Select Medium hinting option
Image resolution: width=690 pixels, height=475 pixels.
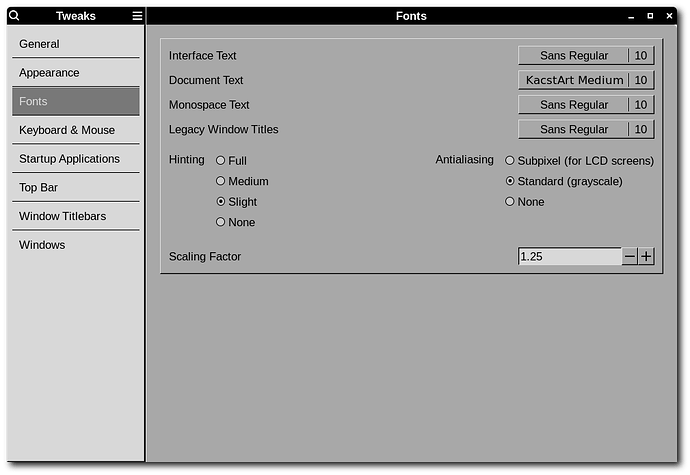click(x=221, y=182)
